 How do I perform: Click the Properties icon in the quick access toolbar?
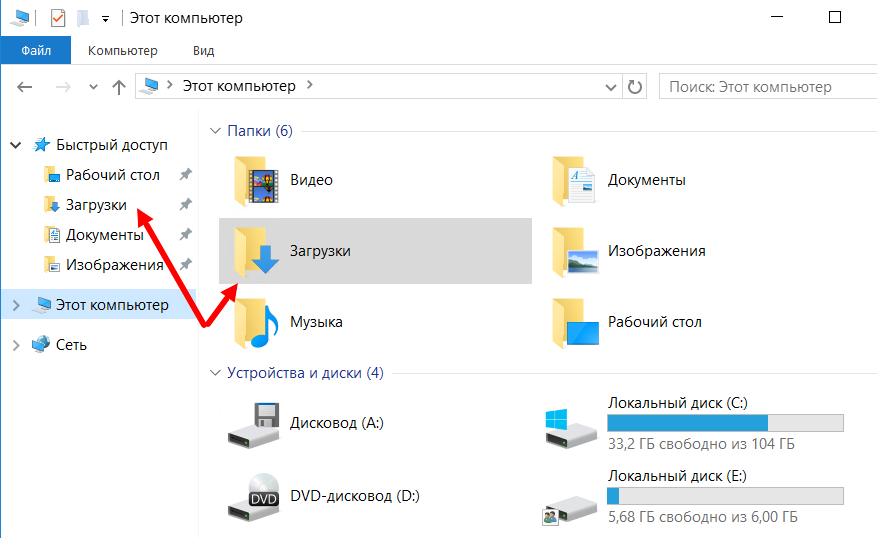click(x=57, y=18)
